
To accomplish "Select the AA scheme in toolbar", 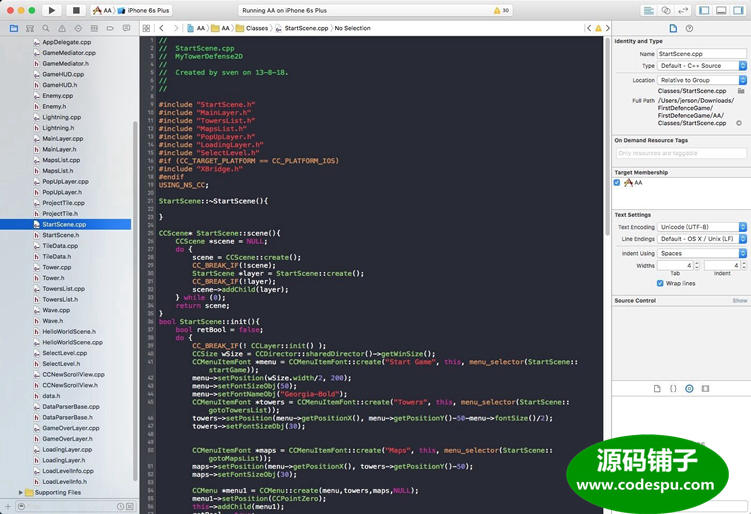I will (x=102, y=11).
